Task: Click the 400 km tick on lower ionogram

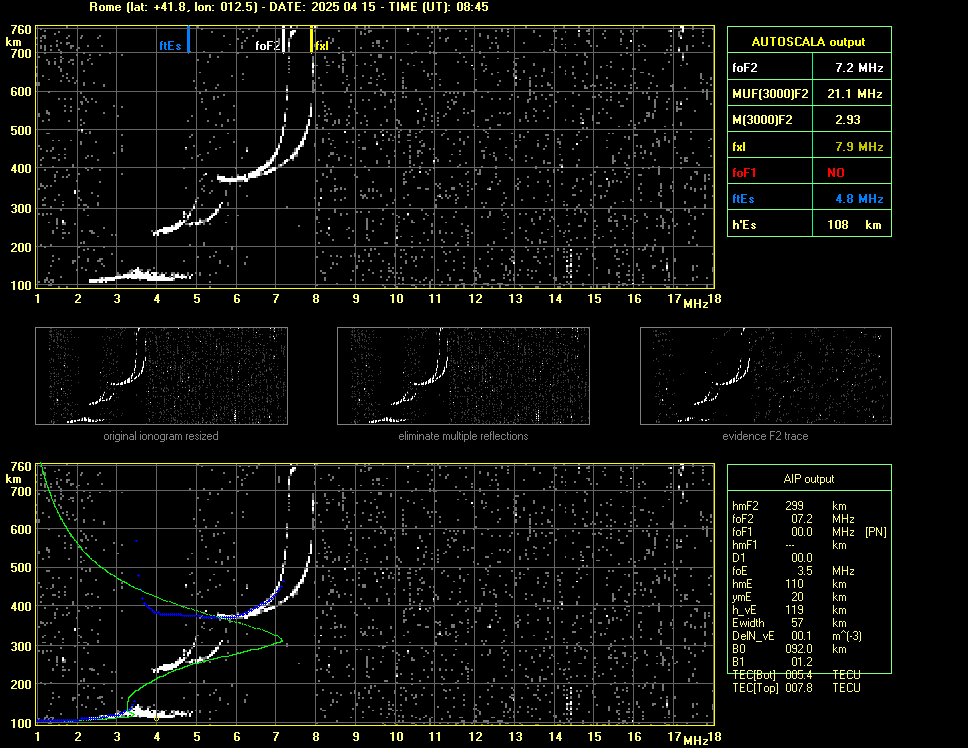Action: coord(20,607)
